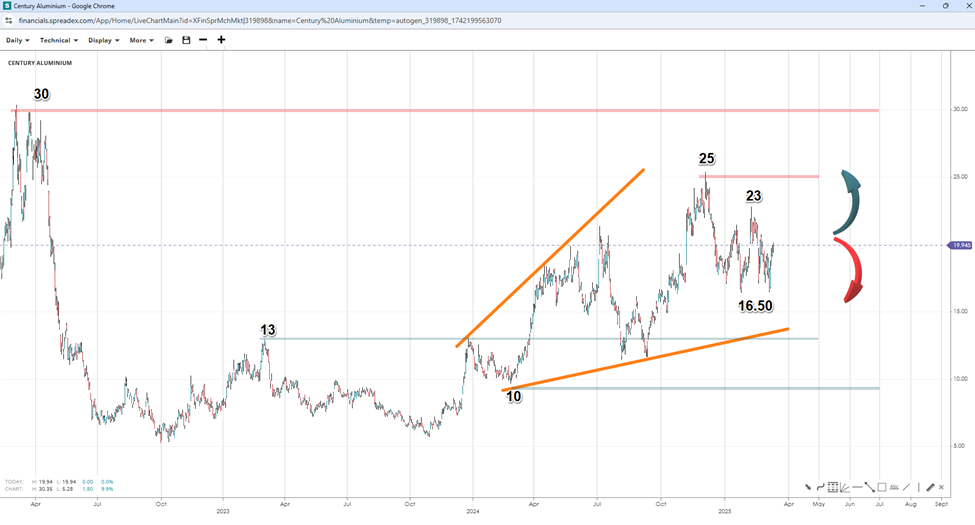
Task: Open the saved chart folder icon
Action: point(169,40)
